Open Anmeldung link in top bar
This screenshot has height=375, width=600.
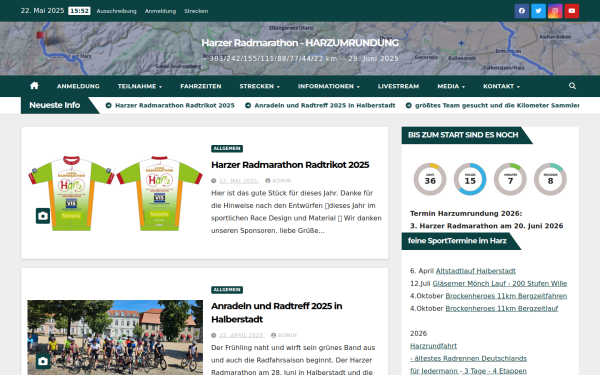[160, 11]
